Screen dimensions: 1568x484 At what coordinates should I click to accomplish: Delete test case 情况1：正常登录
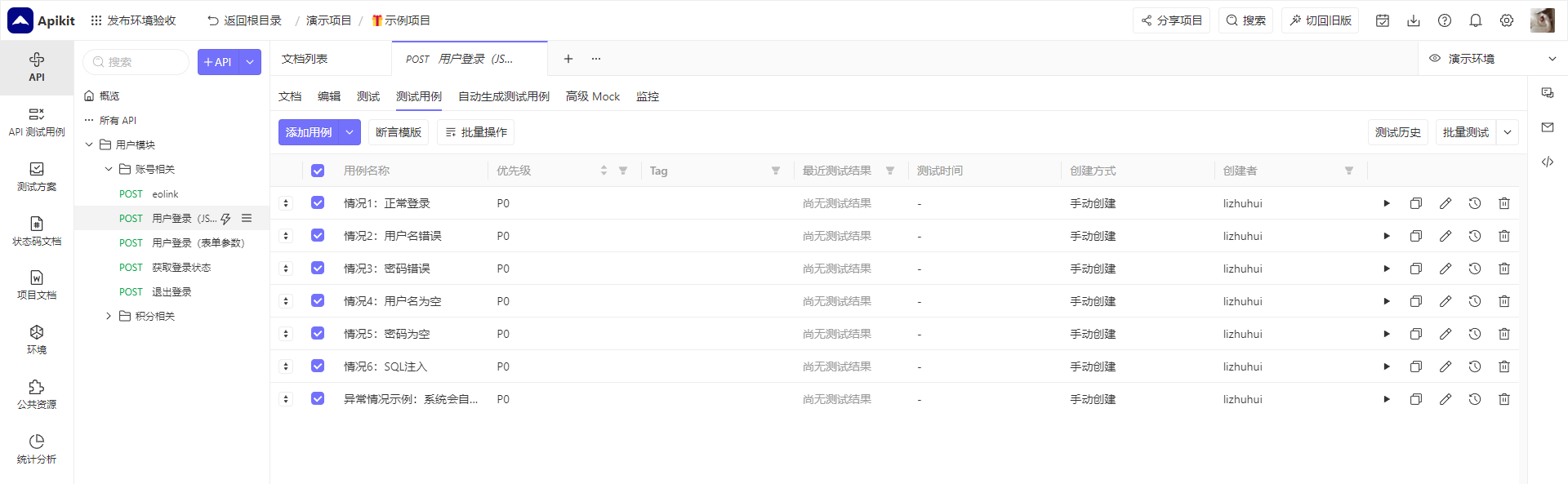click(1503, 203)
